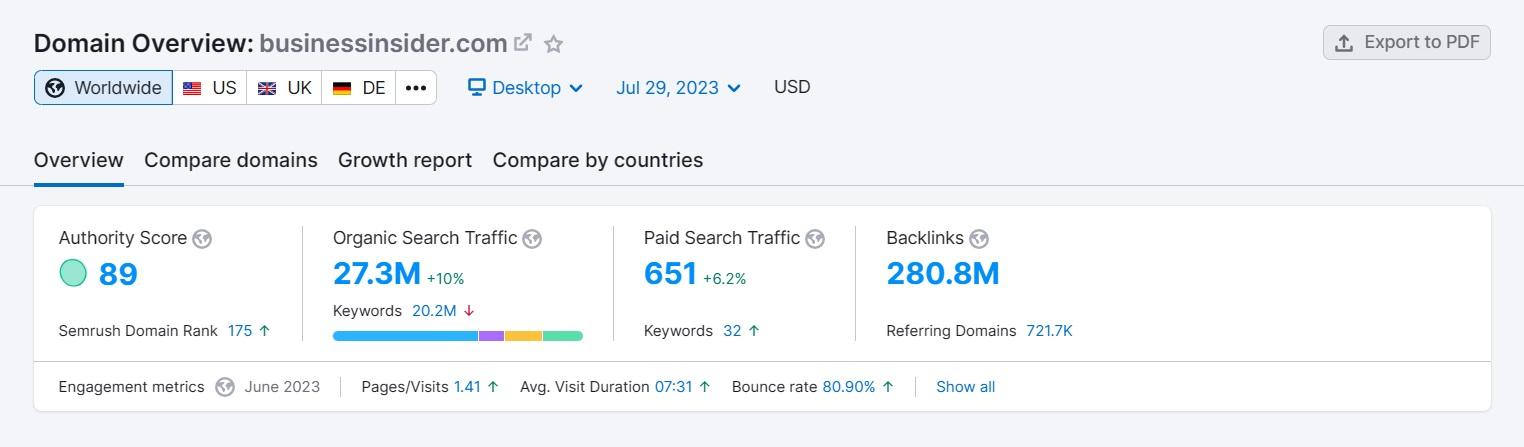Open Semrush Domain Rank 175 link
This screenshot has width=1524, height=447.
240,331
